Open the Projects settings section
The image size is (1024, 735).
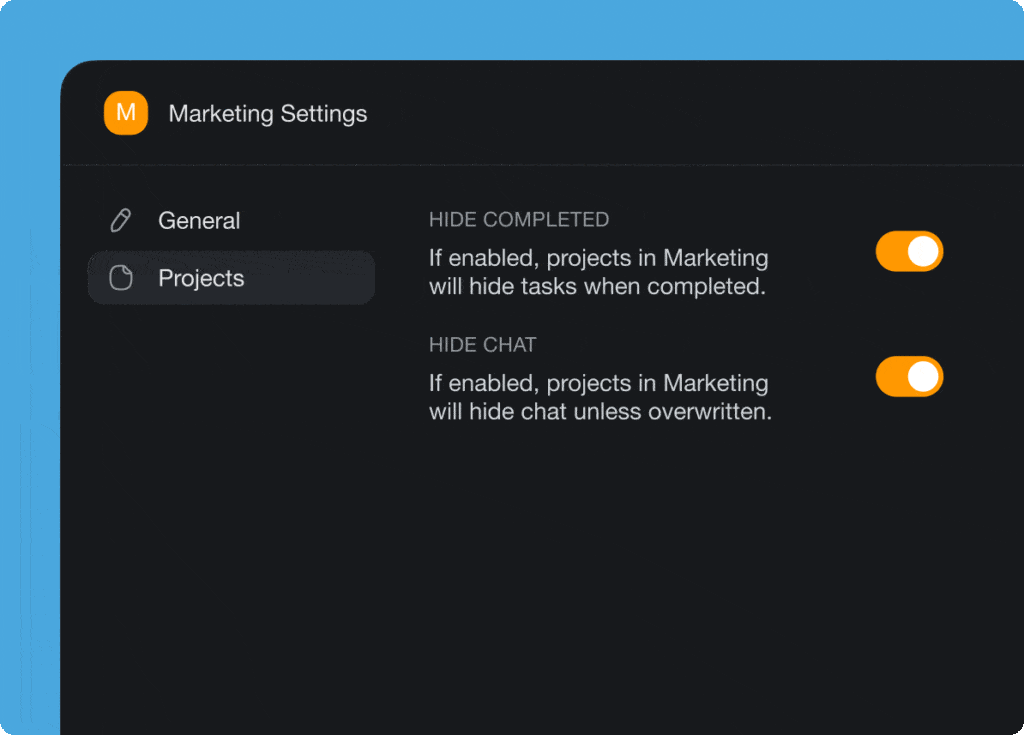tap(201, 277)
